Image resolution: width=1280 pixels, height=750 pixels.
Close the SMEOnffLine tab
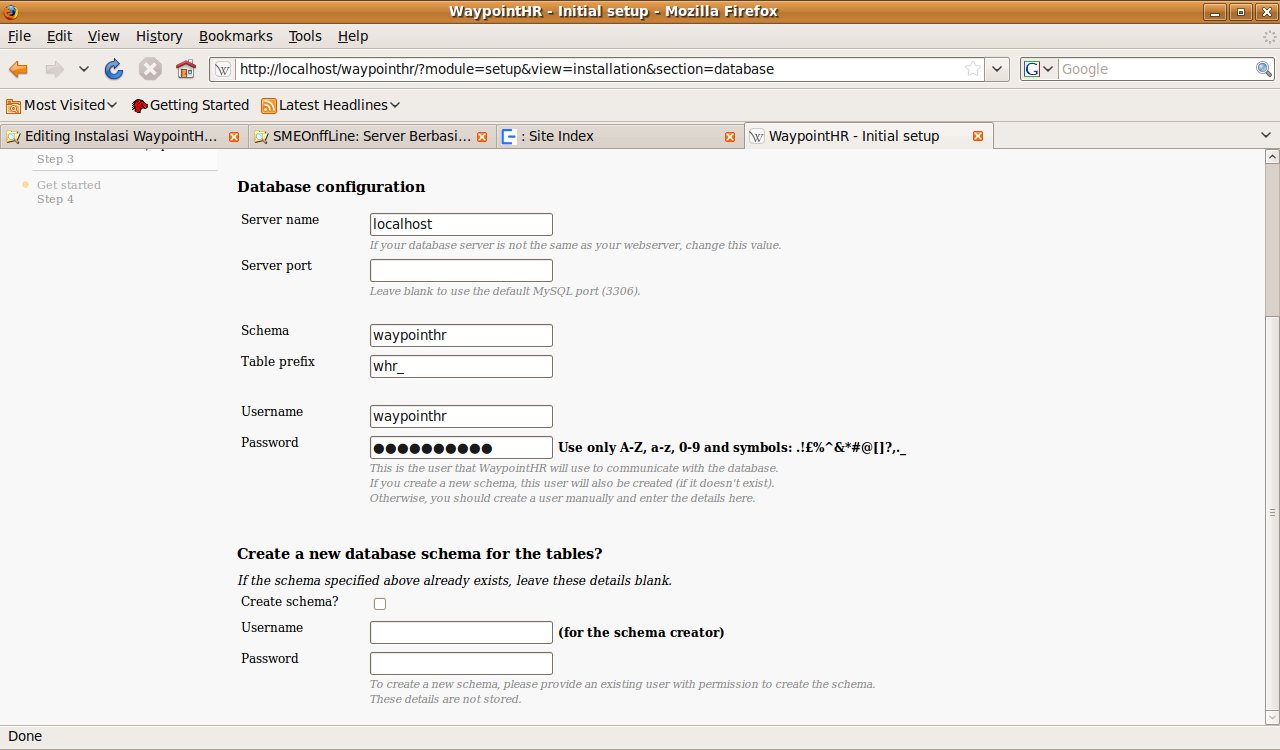click(x=482, y=136)
